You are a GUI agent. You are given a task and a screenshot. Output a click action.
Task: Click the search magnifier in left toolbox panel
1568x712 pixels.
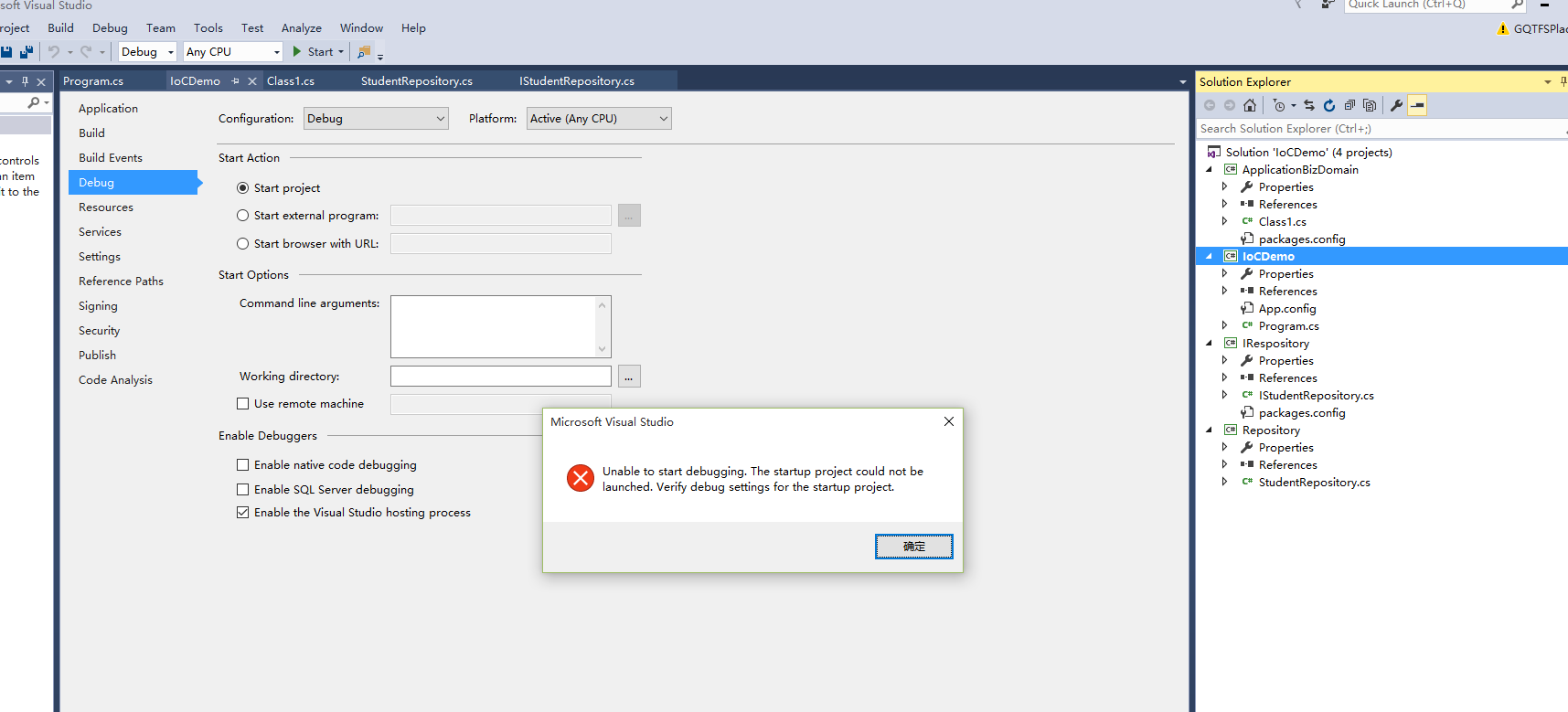coord(34,103)
